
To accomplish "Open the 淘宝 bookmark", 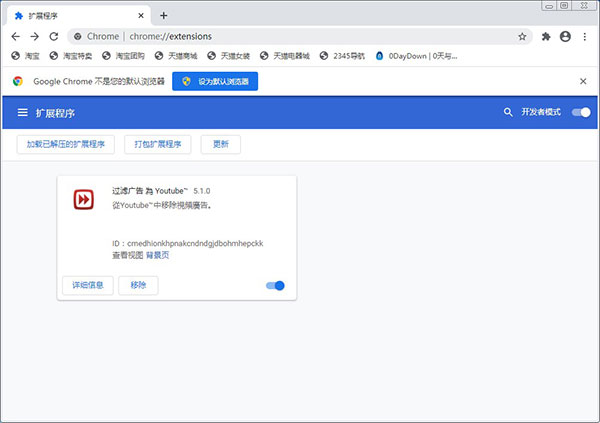I will pyautogui.click(x=25, y=56).
